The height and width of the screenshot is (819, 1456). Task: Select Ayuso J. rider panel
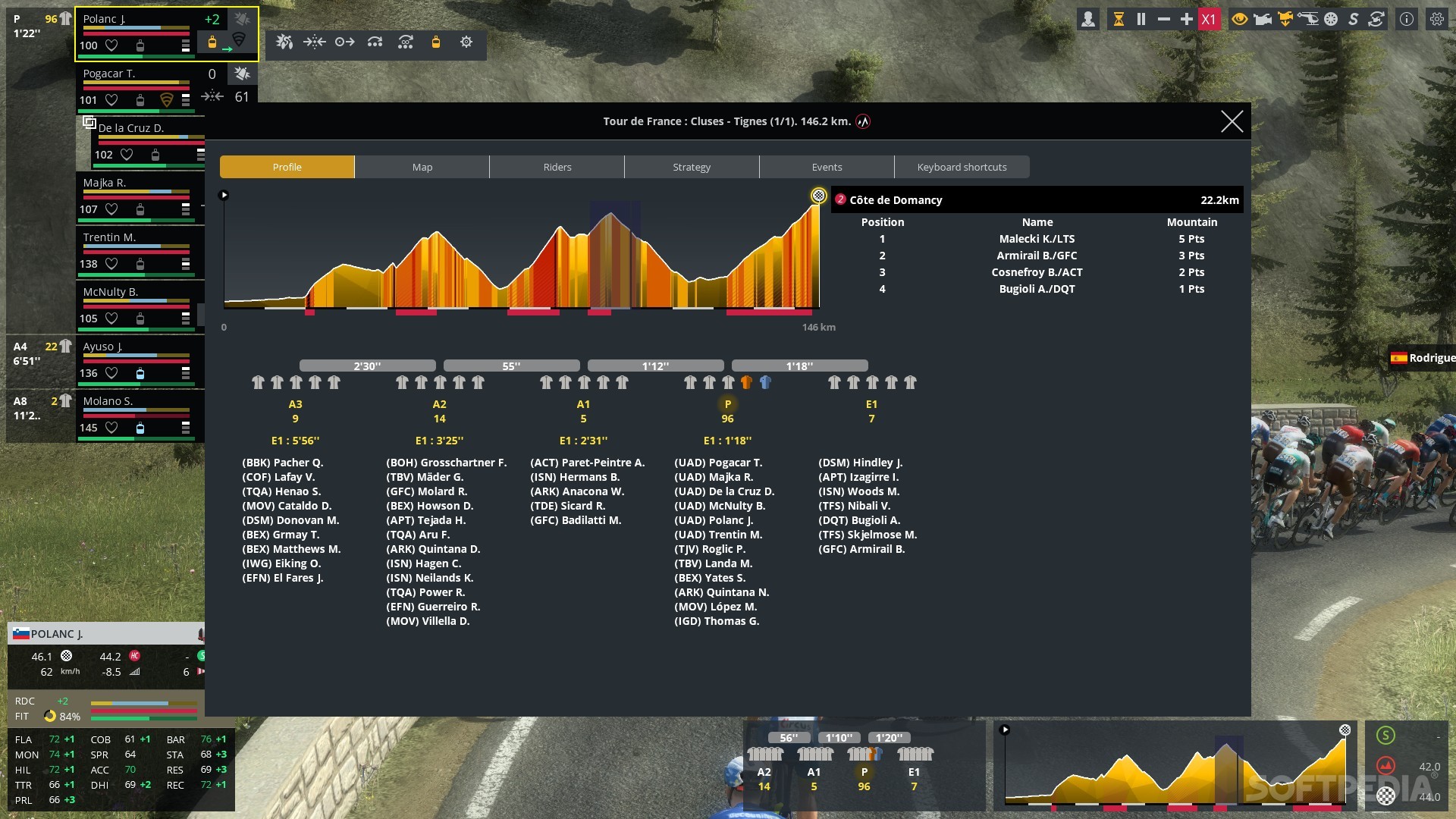(140, 362)
